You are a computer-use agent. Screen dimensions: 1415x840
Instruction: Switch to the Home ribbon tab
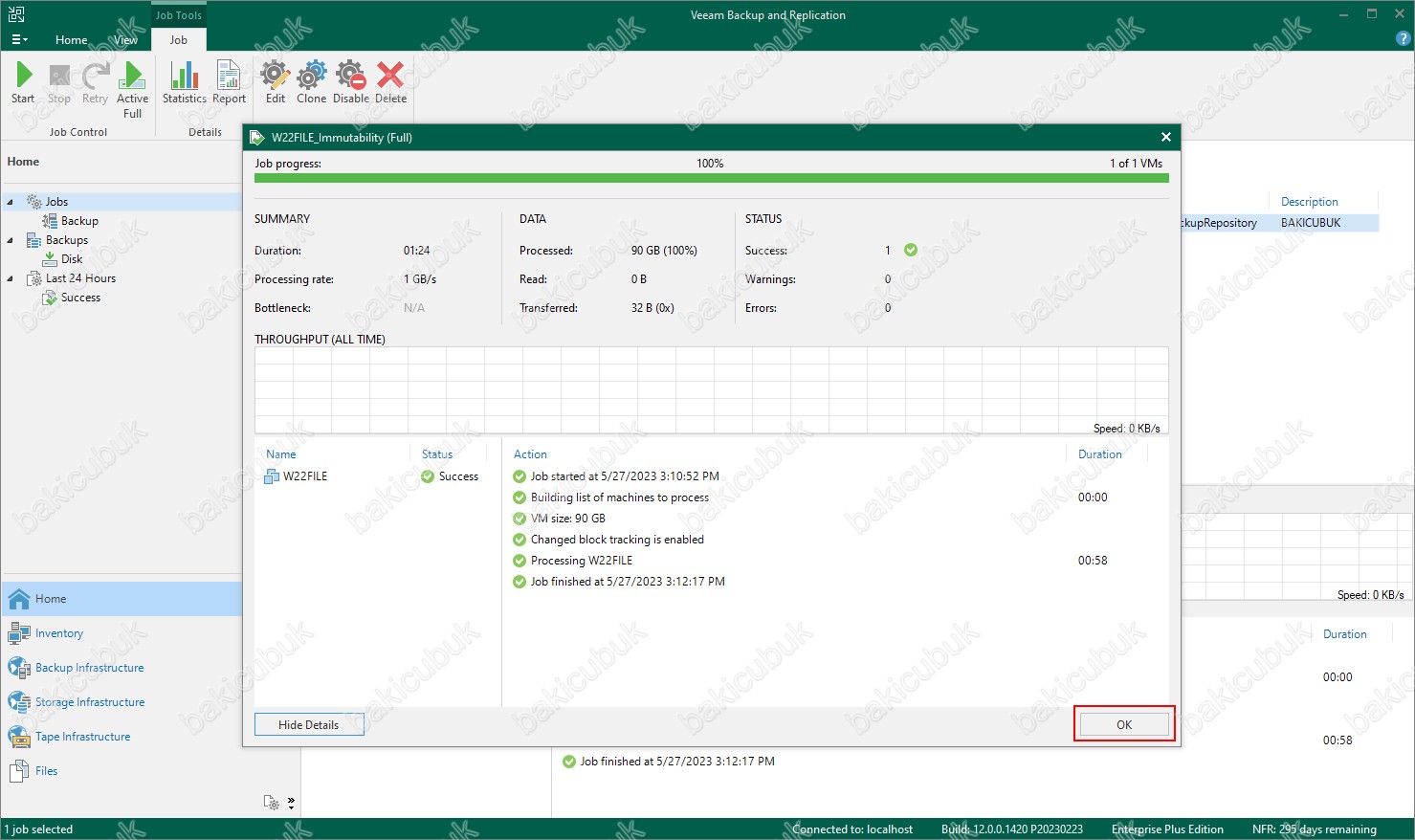71,40
